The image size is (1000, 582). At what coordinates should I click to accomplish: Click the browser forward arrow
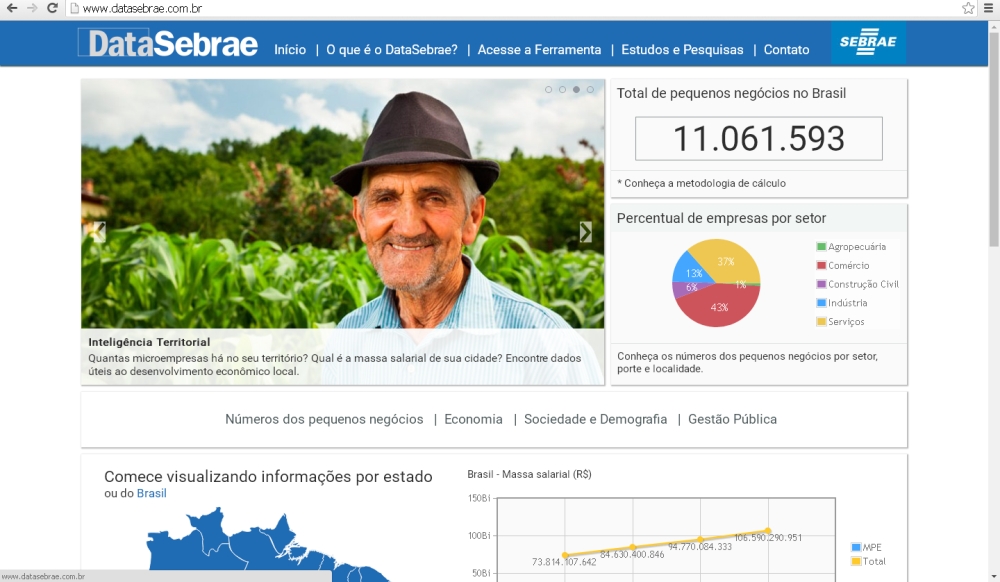pos(33,8)
